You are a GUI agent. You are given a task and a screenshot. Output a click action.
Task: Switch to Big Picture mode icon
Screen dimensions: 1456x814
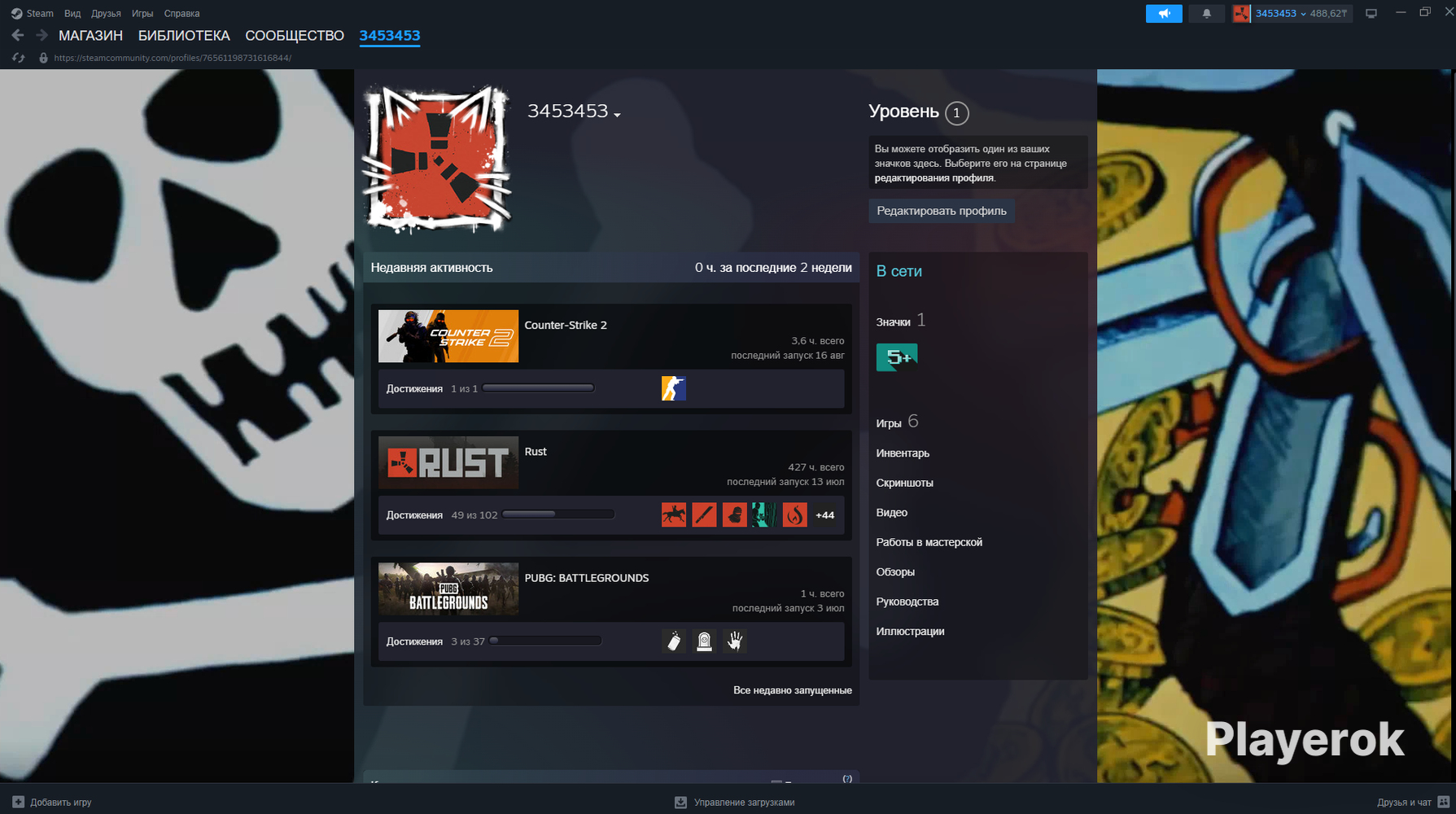1371,14
